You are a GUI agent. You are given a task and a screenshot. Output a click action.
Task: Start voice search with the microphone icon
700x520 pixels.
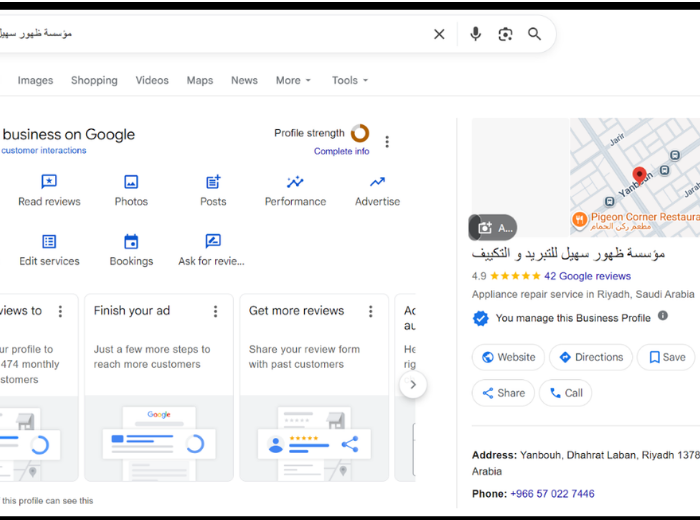[x=475, y=34]
